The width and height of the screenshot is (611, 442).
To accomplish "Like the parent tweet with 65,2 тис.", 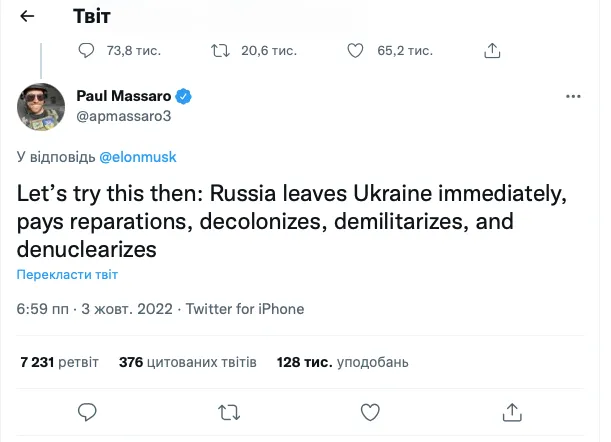I will click(x=354, y=50).
